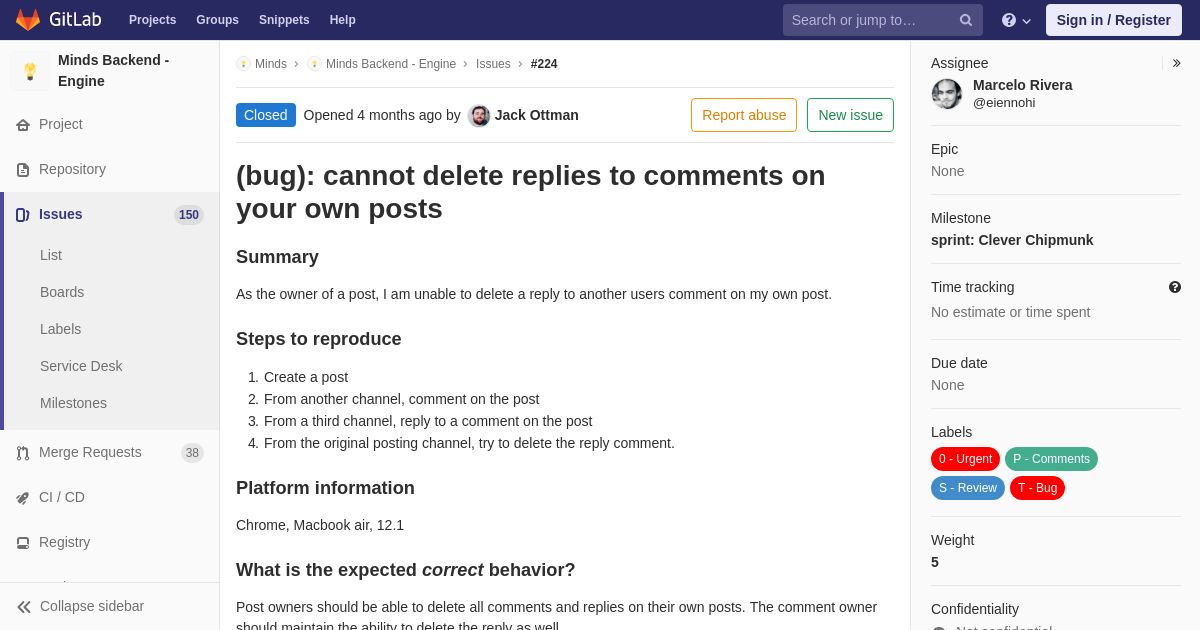1200x630 pixels.
Task: Click the New issue button
Action: [850, 115]
